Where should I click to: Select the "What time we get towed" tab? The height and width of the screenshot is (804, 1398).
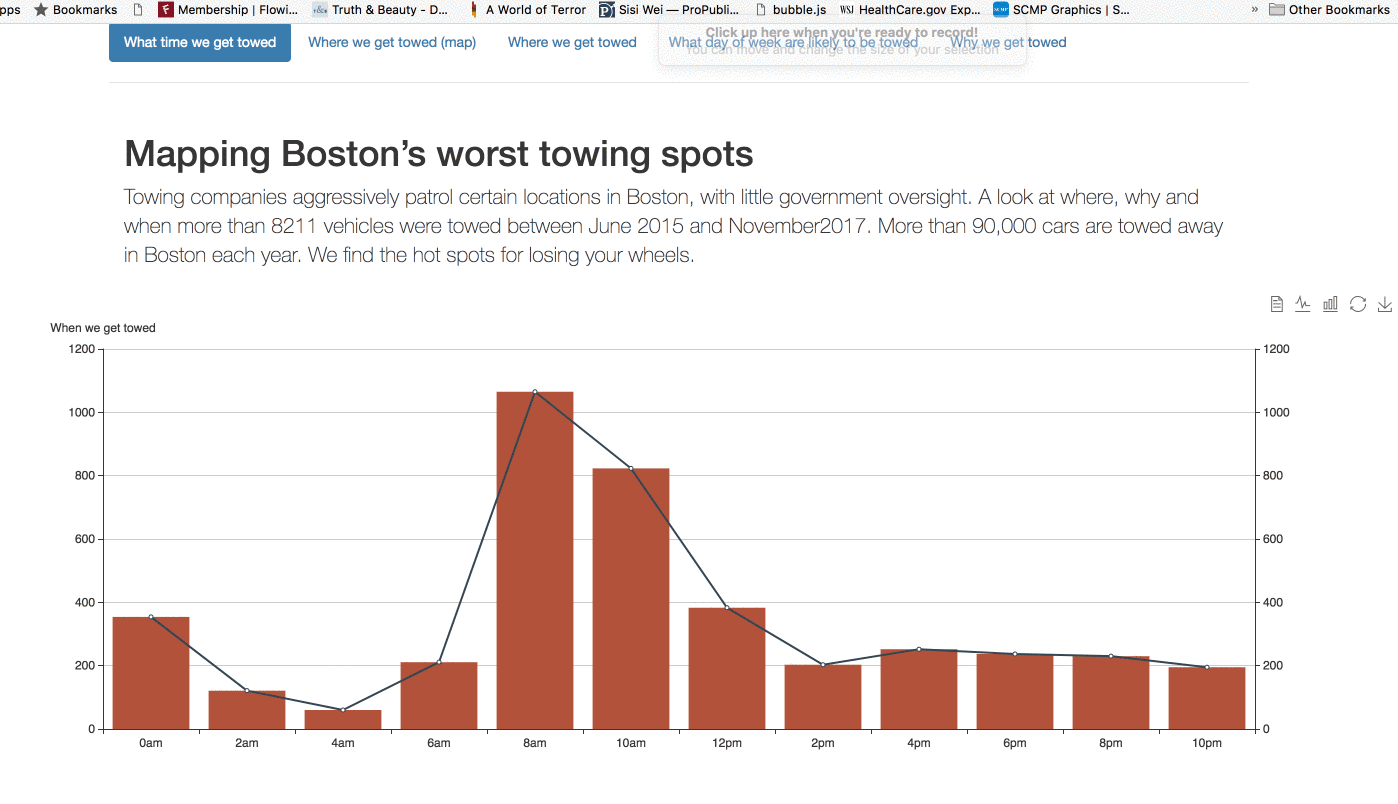[x=200, y=42]
